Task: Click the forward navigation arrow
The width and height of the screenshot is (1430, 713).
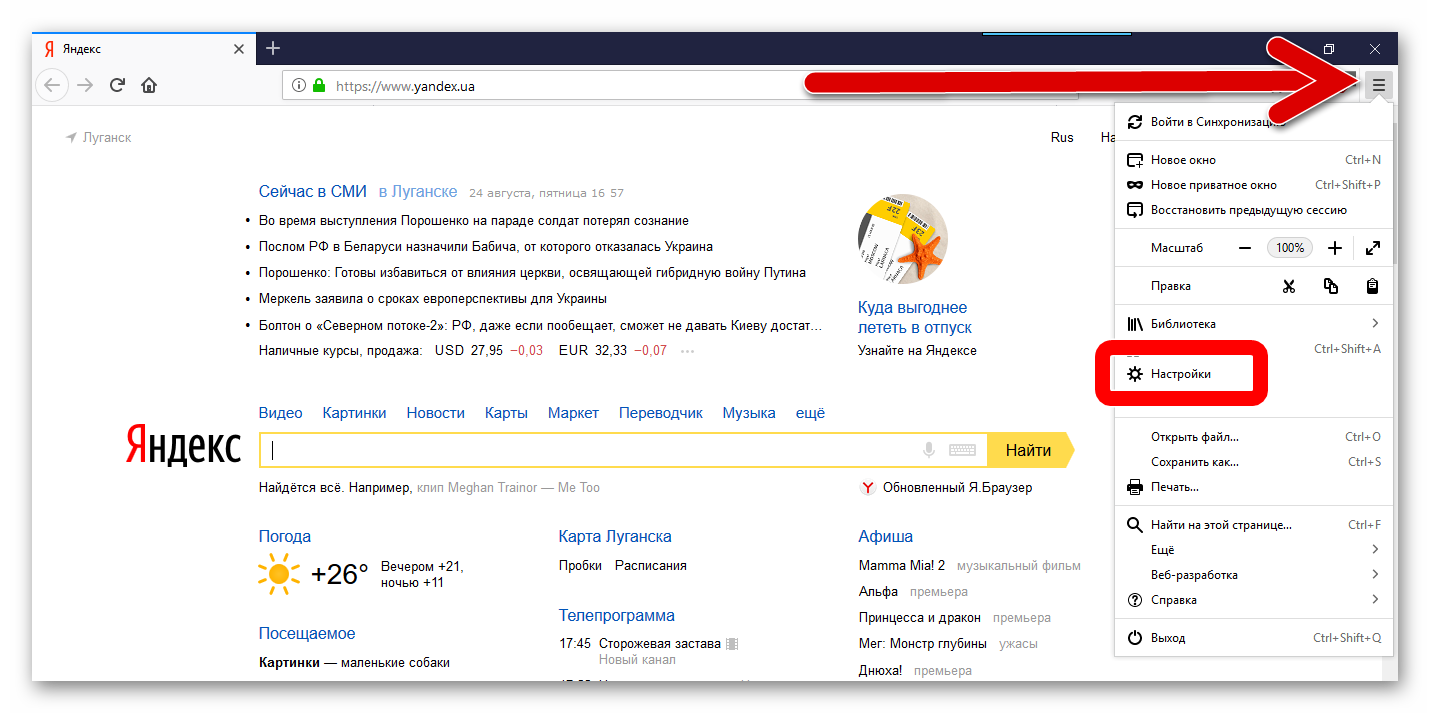Action: tap(85, 85)
